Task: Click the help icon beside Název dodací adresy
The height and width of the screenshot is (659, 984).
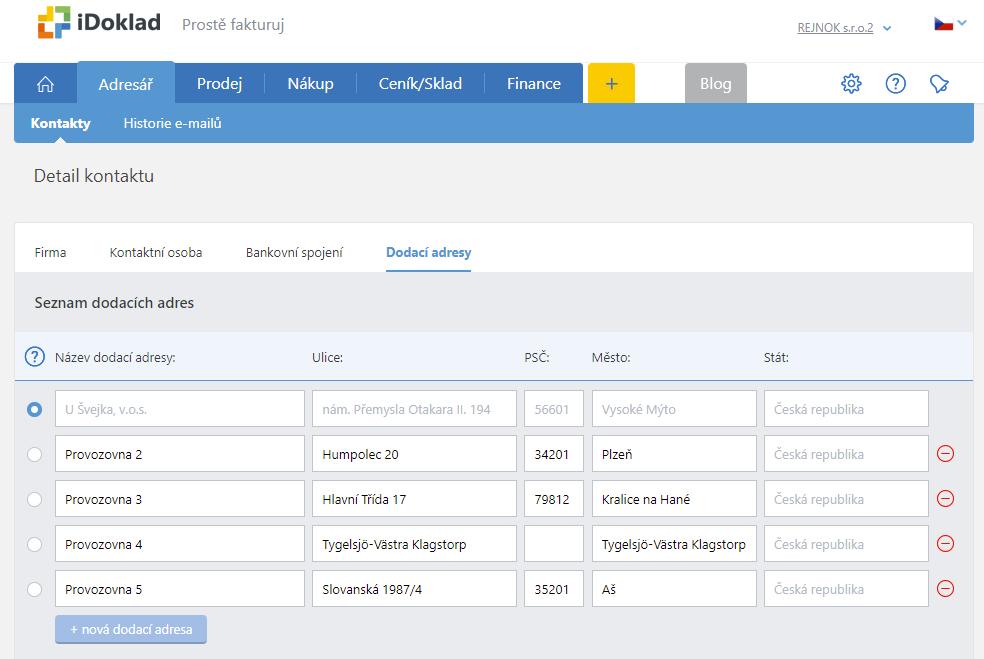Action: click(35, 357)
